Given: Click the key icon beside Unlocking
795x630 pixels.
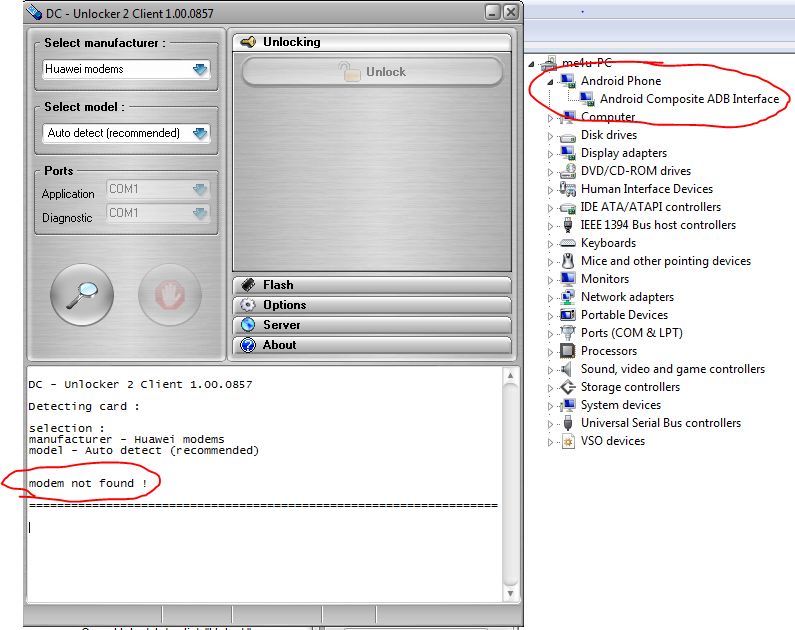Looking at the screenshot, I should coord(248,42).
